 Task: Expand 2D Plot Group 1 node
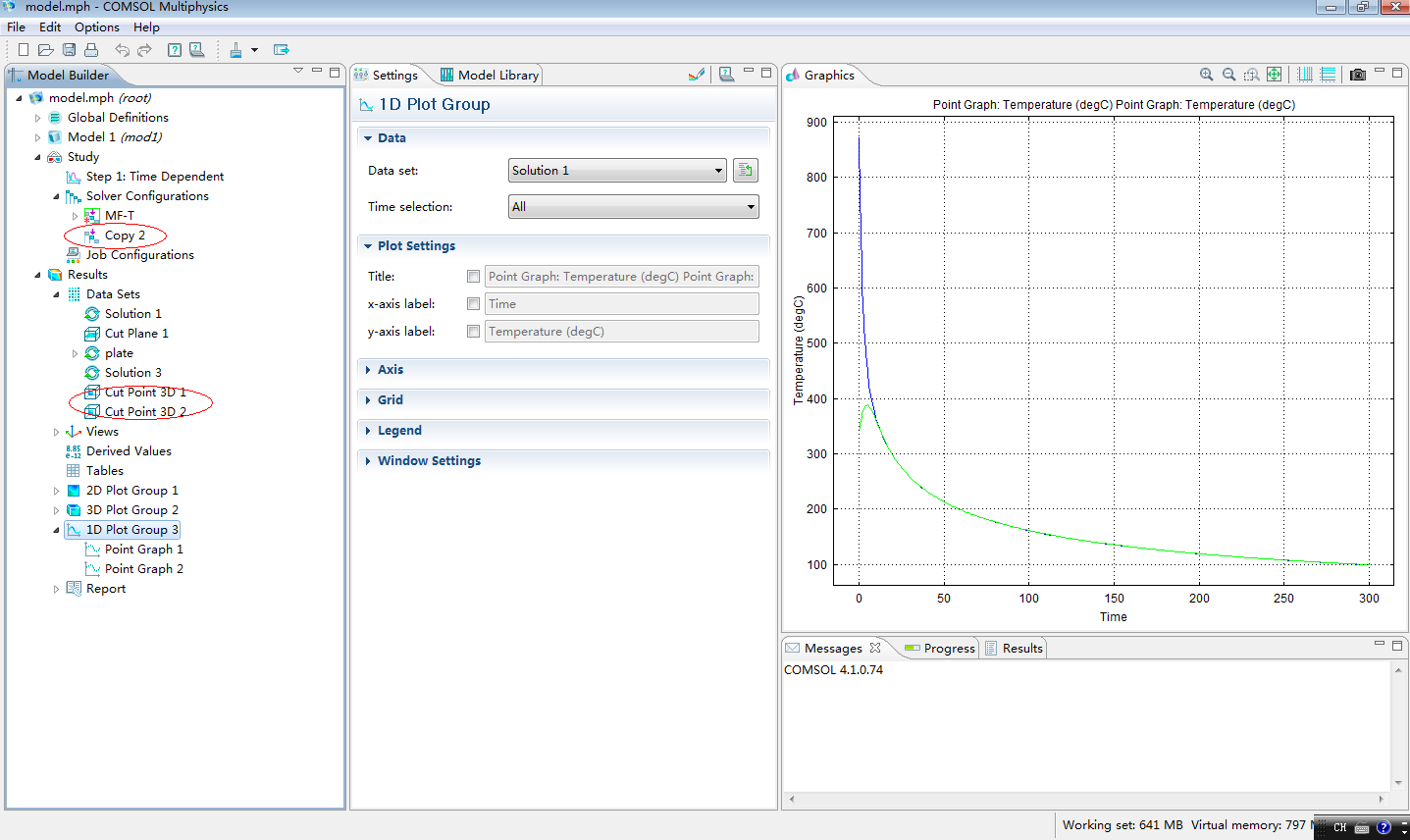[x=56, y=491]
